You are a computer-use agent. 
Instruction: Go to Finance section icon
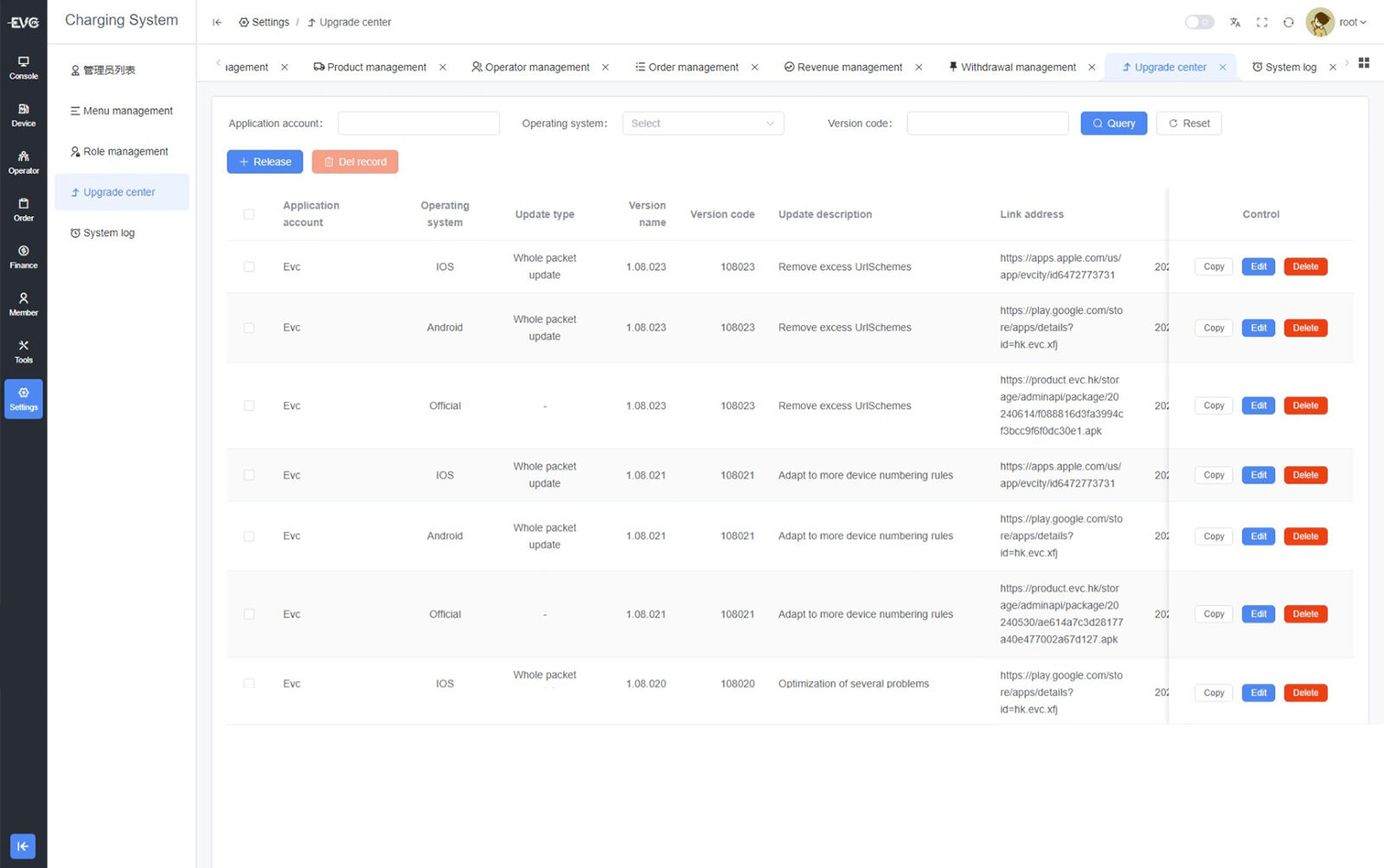[x=23, y=257]
